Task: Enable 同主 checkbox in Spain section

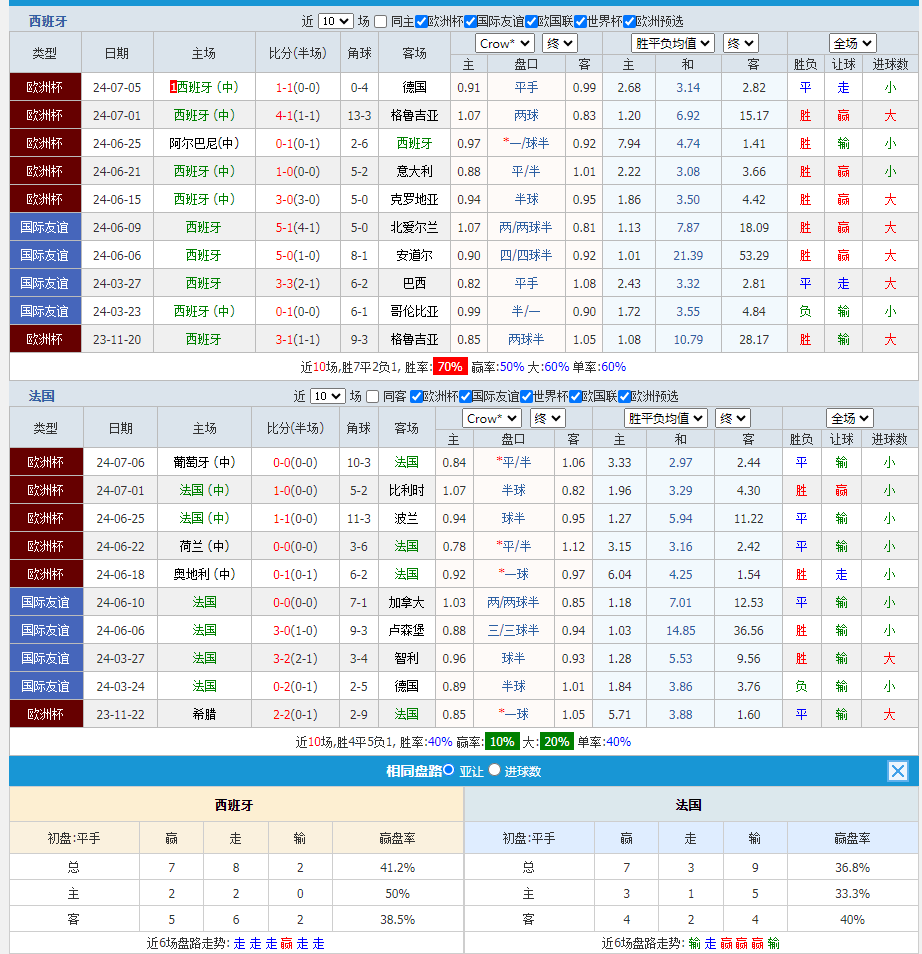Action: (x=381, y=21)
